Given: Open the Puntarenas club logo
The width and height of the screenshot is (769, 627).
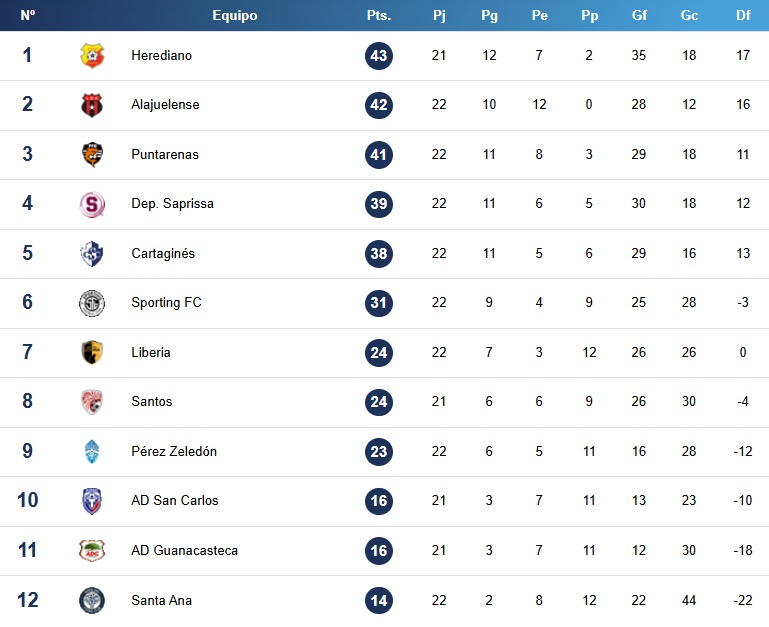Looking at the screenshot, I should (x=92, y=155).
